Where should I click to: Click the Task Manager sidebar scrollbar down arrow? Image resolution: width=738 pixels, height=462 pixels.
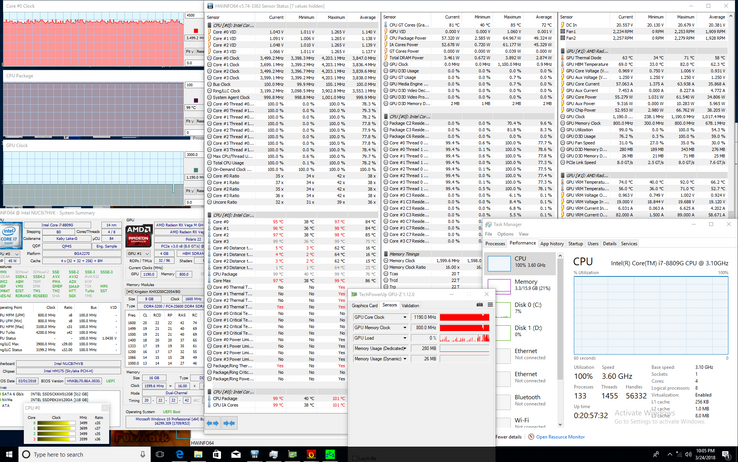coord(560,425)
